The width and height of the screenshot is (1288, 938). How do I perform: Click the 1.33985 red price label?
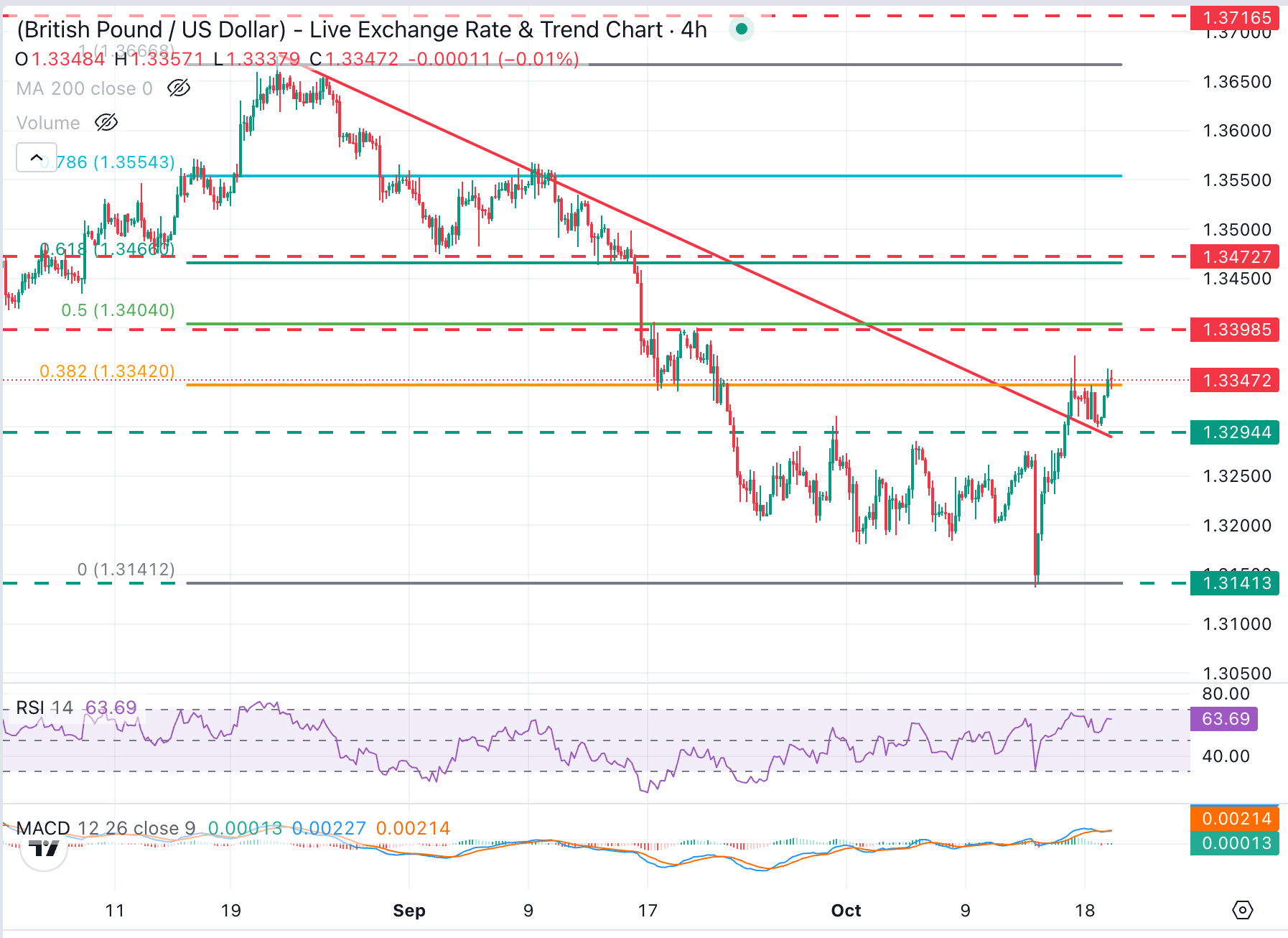click(1235, 330)
